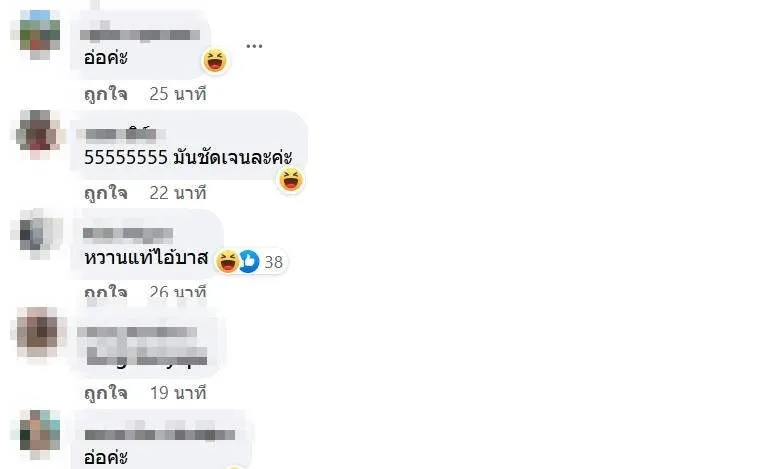This screenshot has width=757, height=469.
Task: Click the blurred name above the last อ่อค่ะ
Action: (x=159, y=433)
